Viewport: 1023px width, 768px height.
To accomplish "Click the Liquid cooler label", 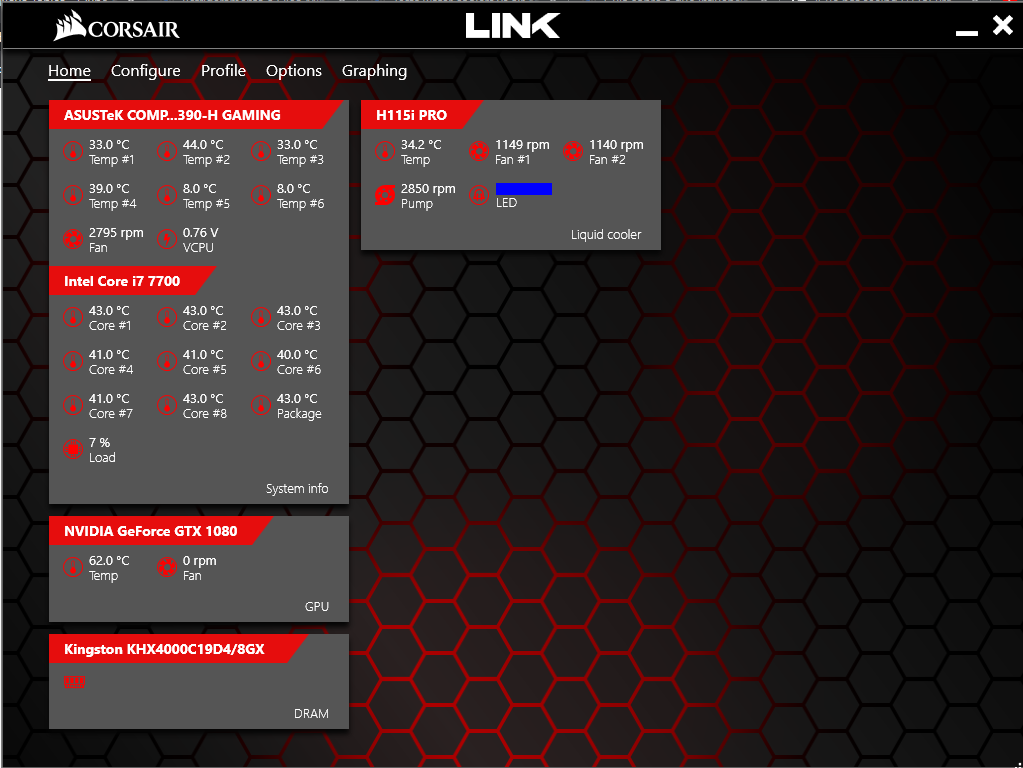I will pyautogui.click(x=605, y=235).
